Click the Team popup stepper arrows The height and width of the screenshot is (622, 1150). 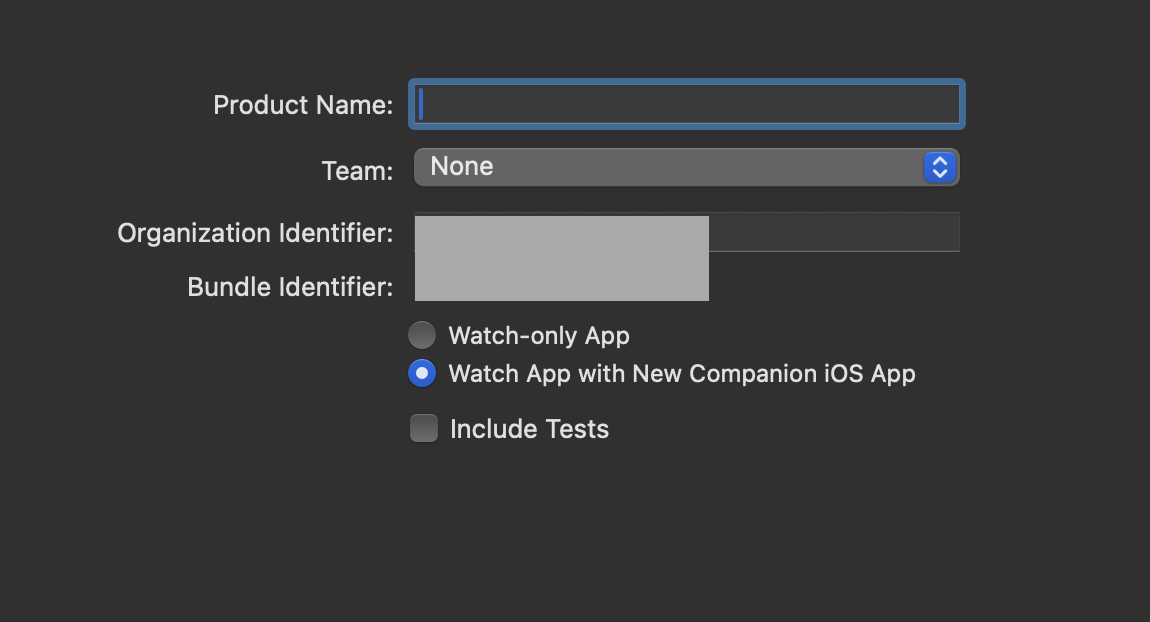tap(940, 167)
